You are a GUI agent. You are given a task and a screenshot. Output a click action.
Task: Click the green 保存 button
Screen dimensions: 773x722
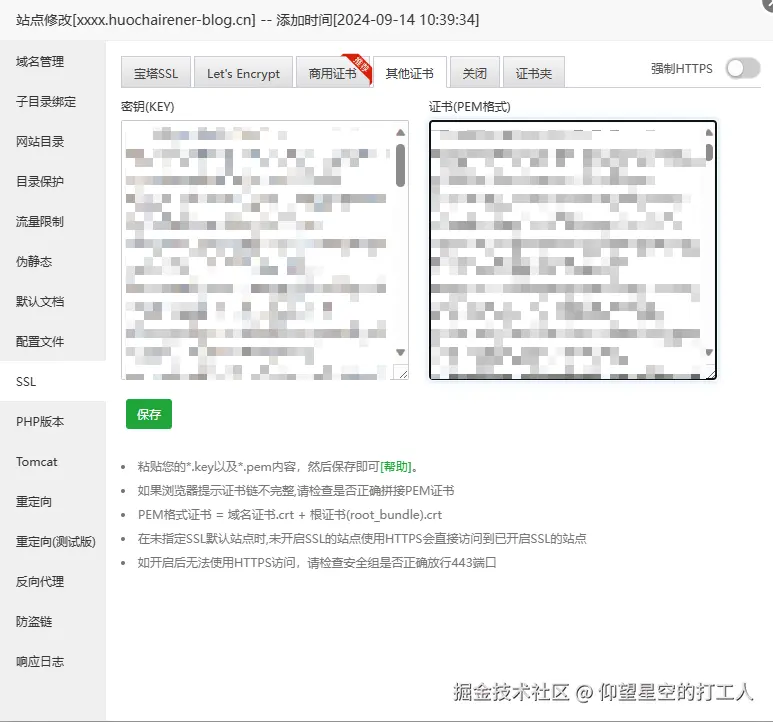click(x=149, y=414)
